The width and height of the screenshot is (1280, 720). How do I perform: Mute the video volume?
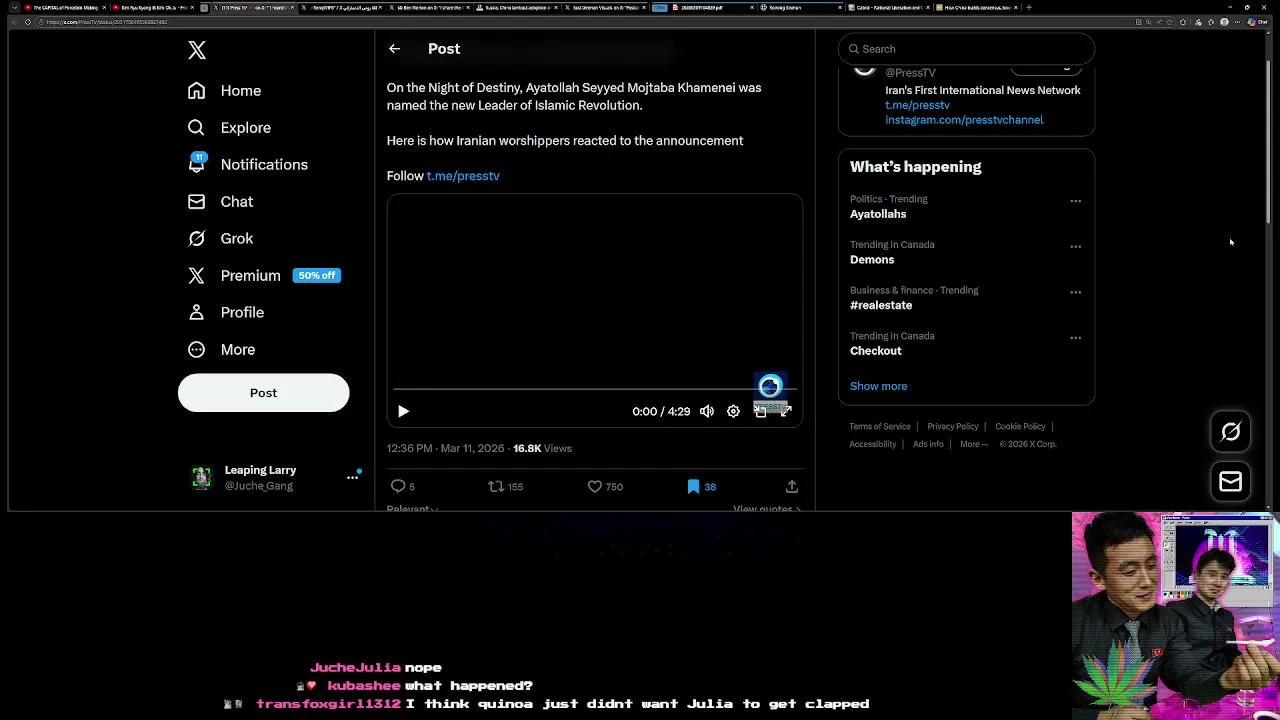pos(707,411)
